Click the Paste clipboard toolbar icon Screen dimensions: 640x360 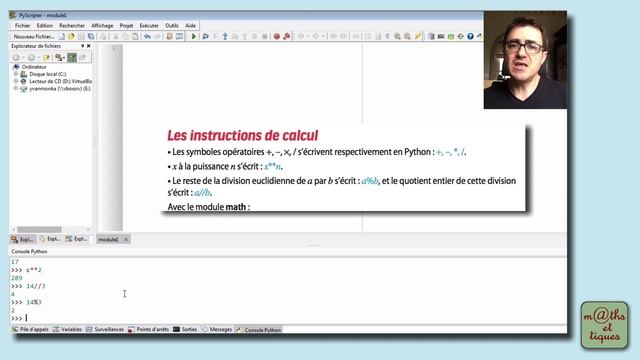pyautogui.click(x=135, y=36)
